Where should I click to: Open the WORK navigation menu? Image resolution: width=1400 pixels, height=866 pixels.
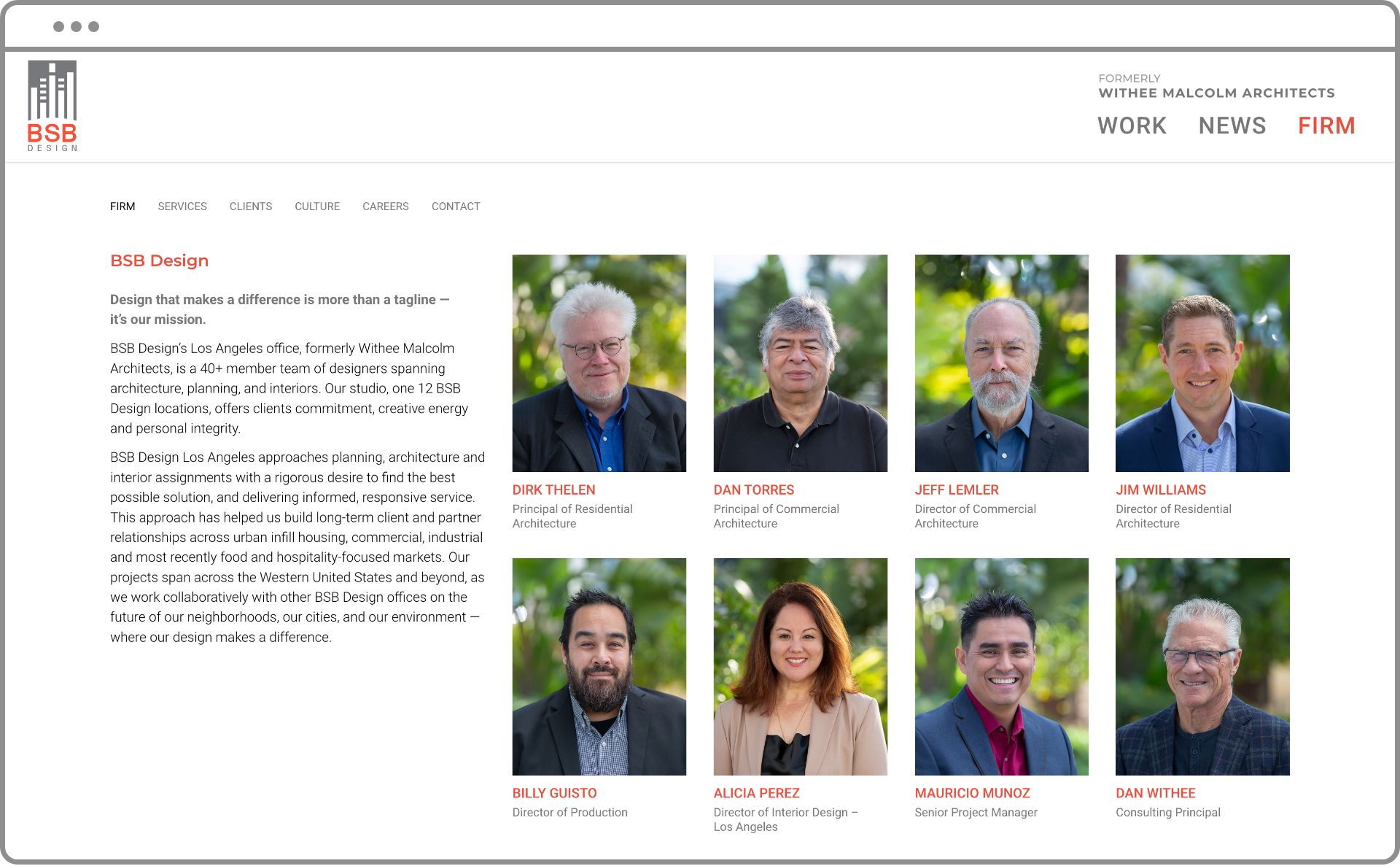1132,125
